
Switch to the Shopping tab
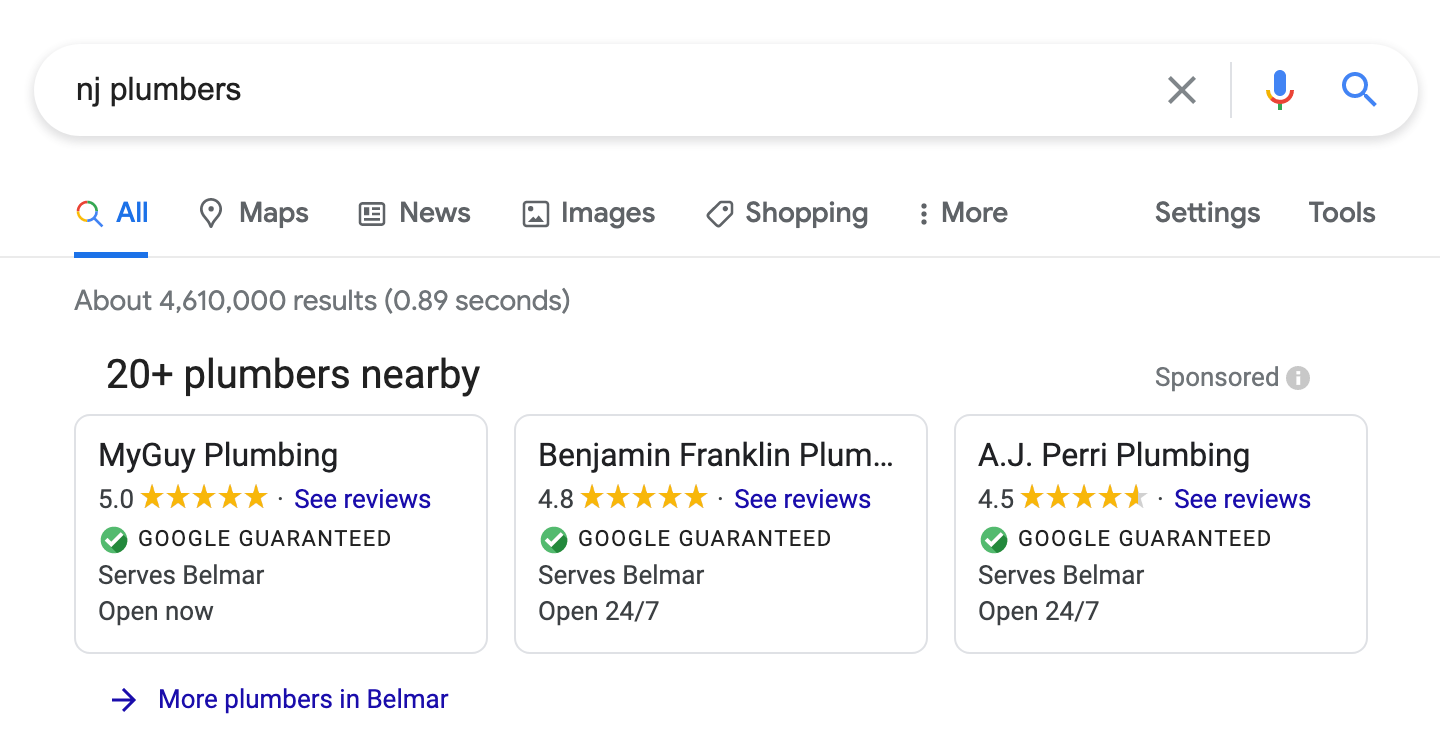(787, 213)
